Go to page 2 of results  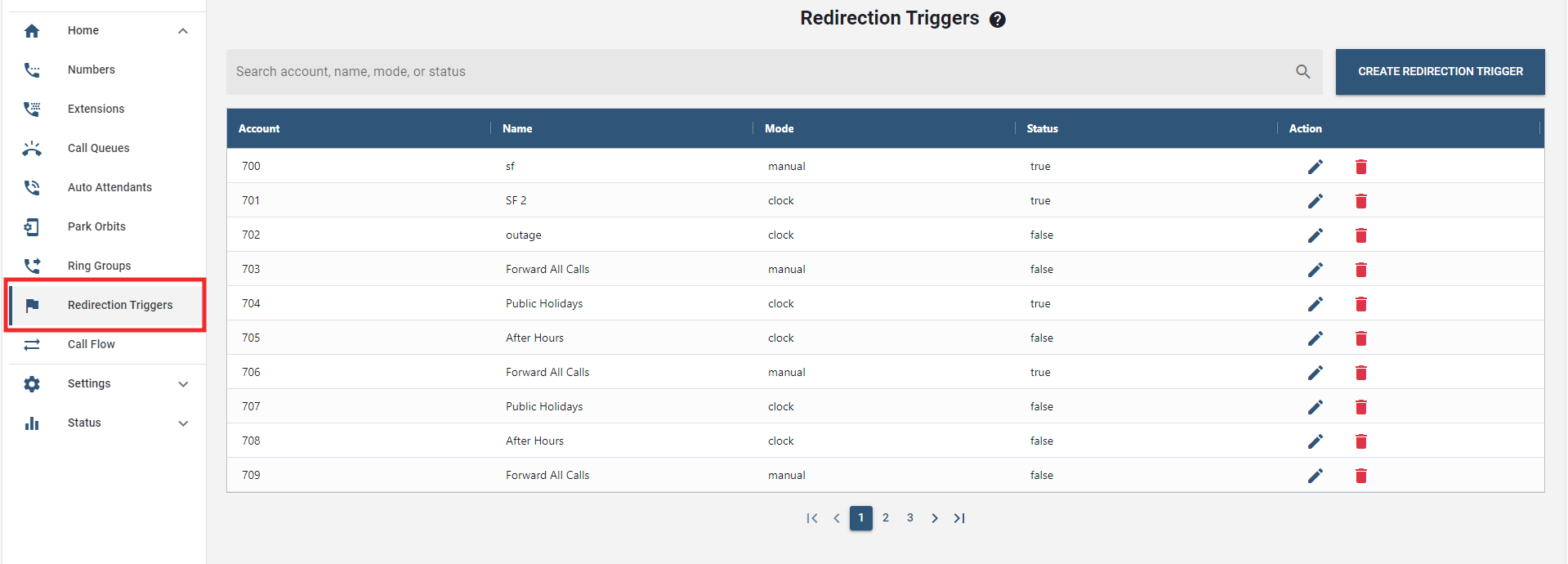[x=885, y=518]
